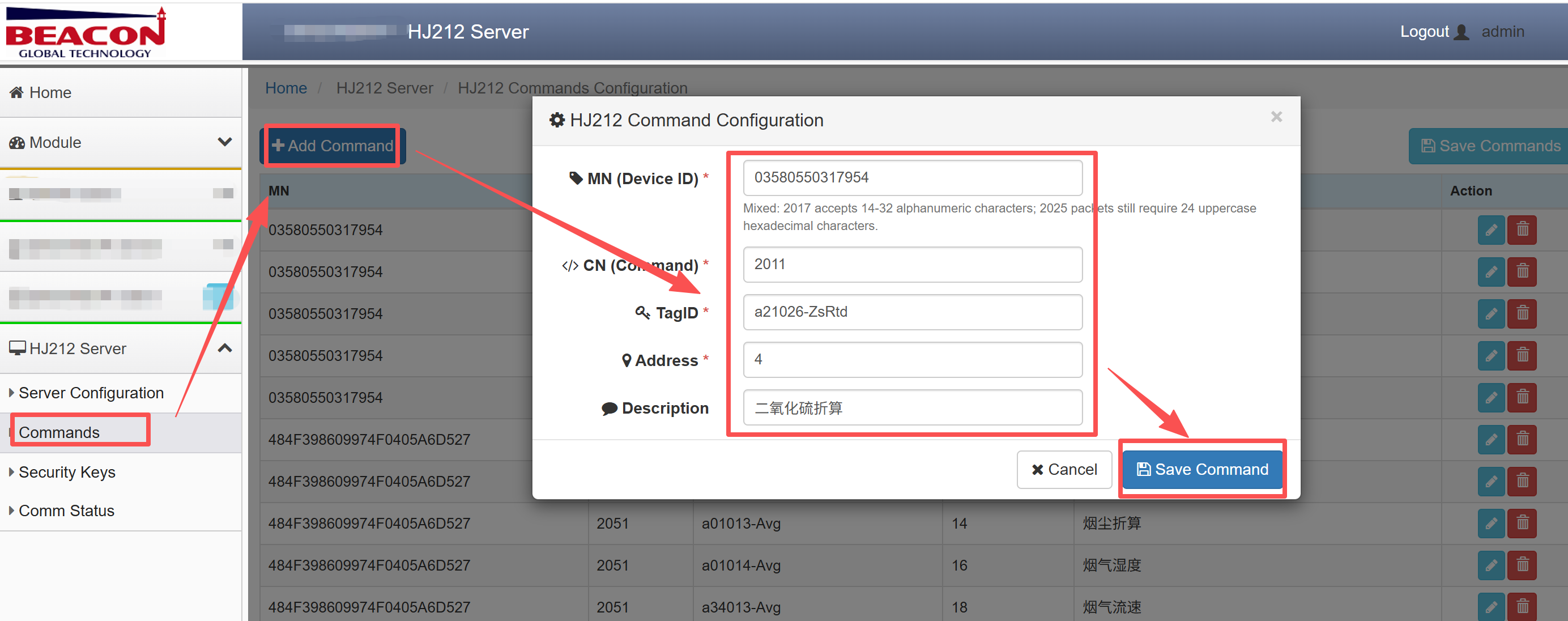Close the HJ212 Command Configuration dialog

coord(1276,117)
